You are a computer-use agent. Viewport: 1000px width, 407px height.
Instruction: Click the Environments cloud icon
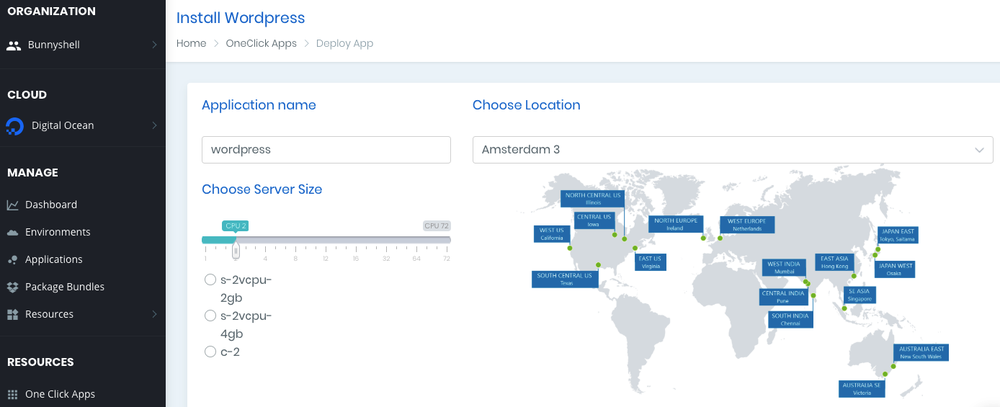[x=13, y=232]
